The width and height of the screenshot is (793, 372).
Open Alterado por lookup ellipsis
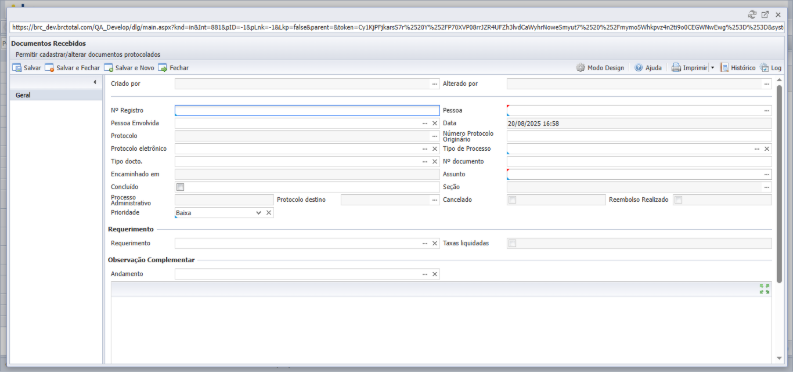point(767,84)
